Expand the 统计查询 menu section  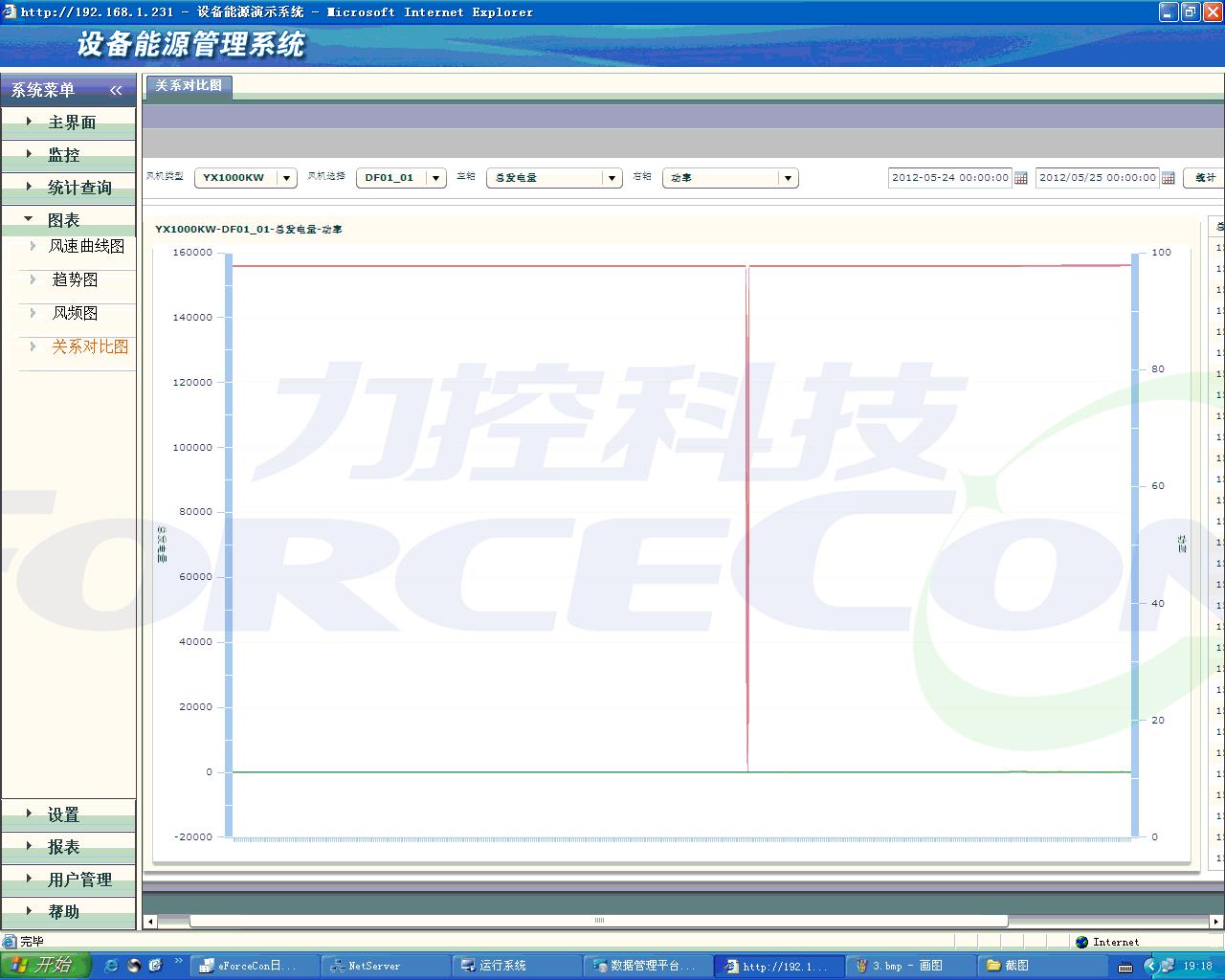point(68,188)
